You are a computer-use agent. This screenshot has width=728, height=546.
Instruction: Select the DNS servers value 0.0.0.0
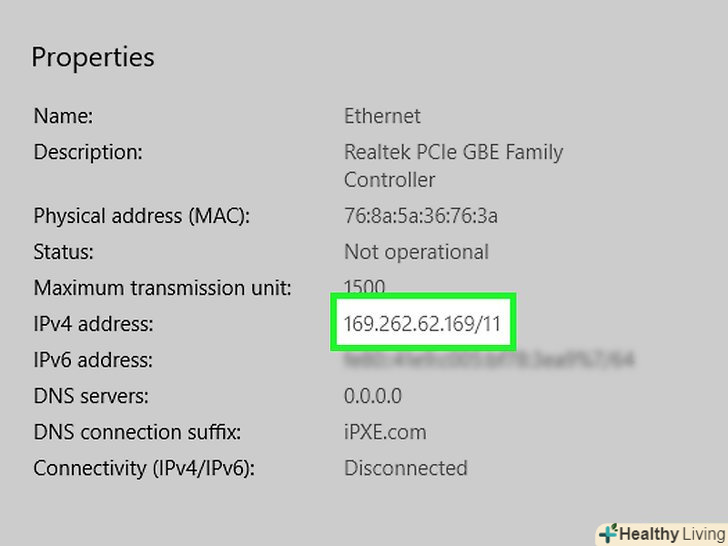(x=373, y=396)
